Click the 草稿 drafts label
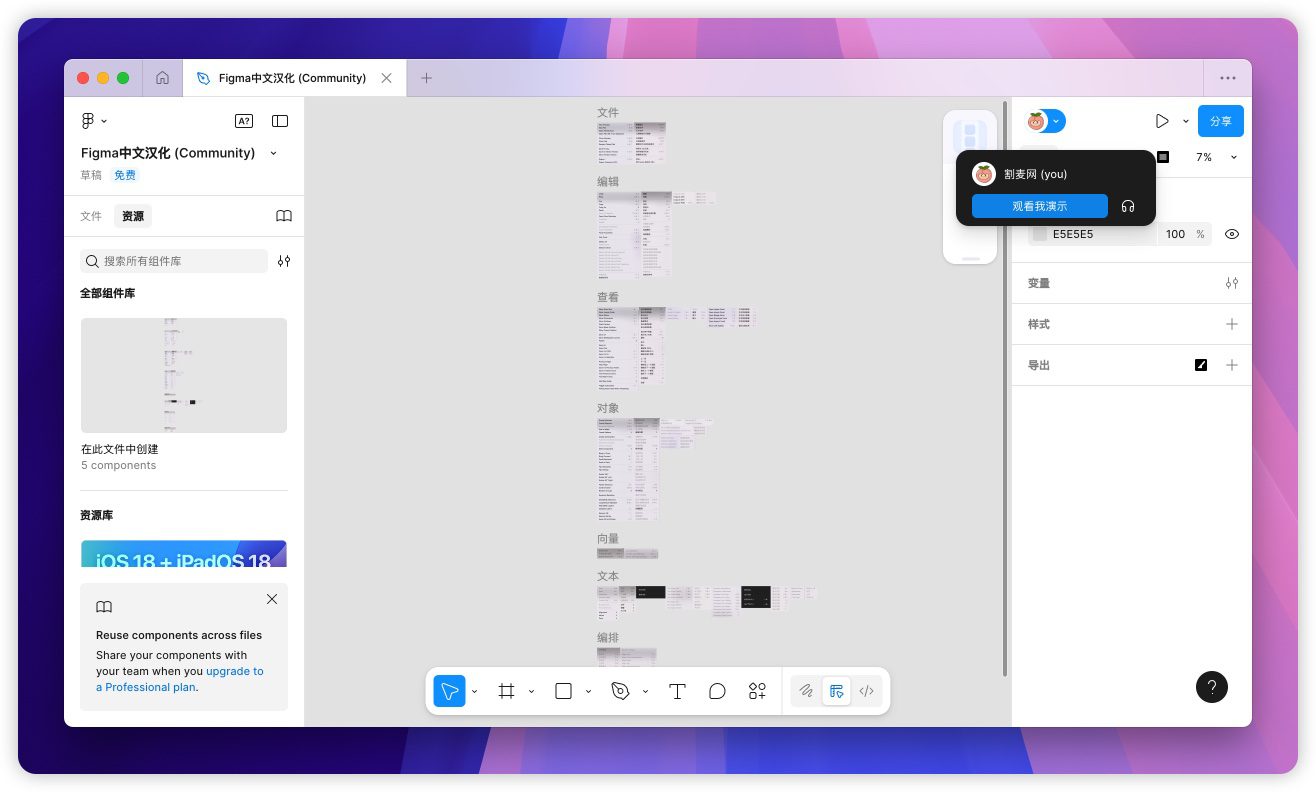 point(91,175)
